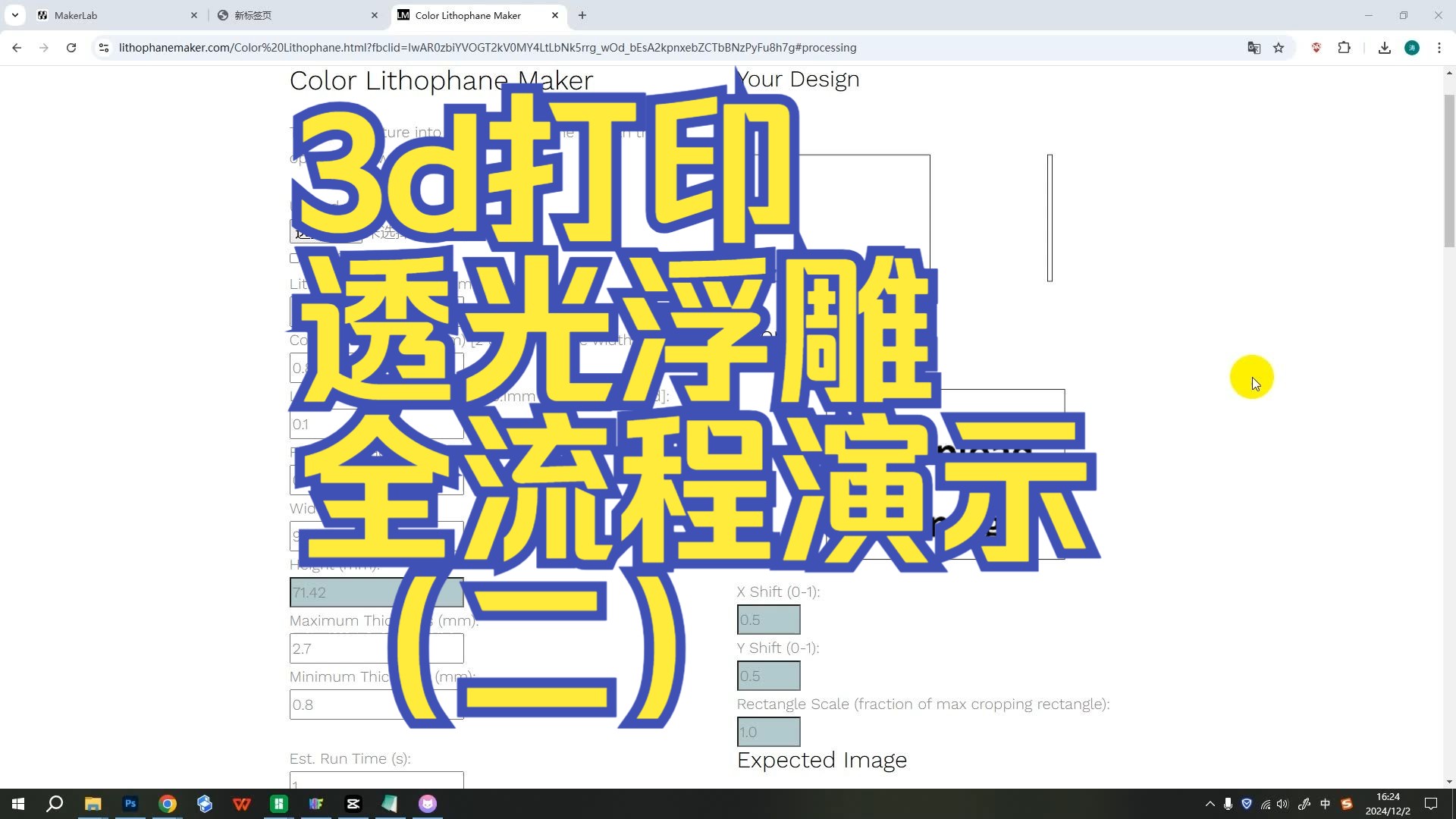Screen dimensions: 1456x819
Task: Select the Est. Run Time input field
Action: [376, 783]
